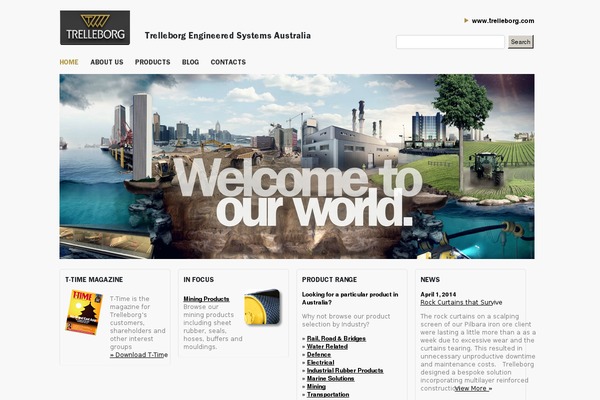Click the PRODUCT RANGE heading
The image size is (600, 400).
(x=329, y=280)
